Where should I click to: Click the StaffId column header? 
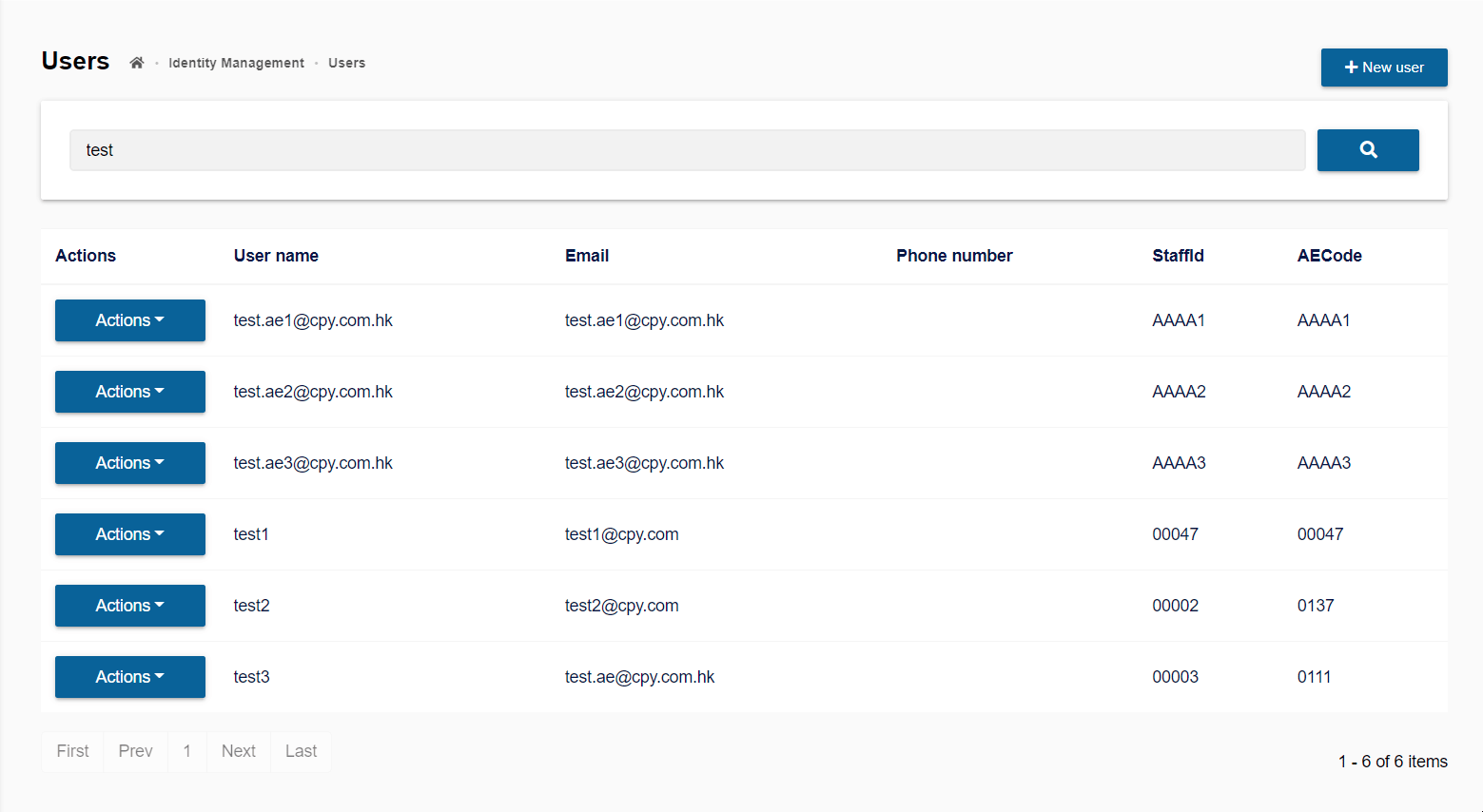tap(1178, 256)
